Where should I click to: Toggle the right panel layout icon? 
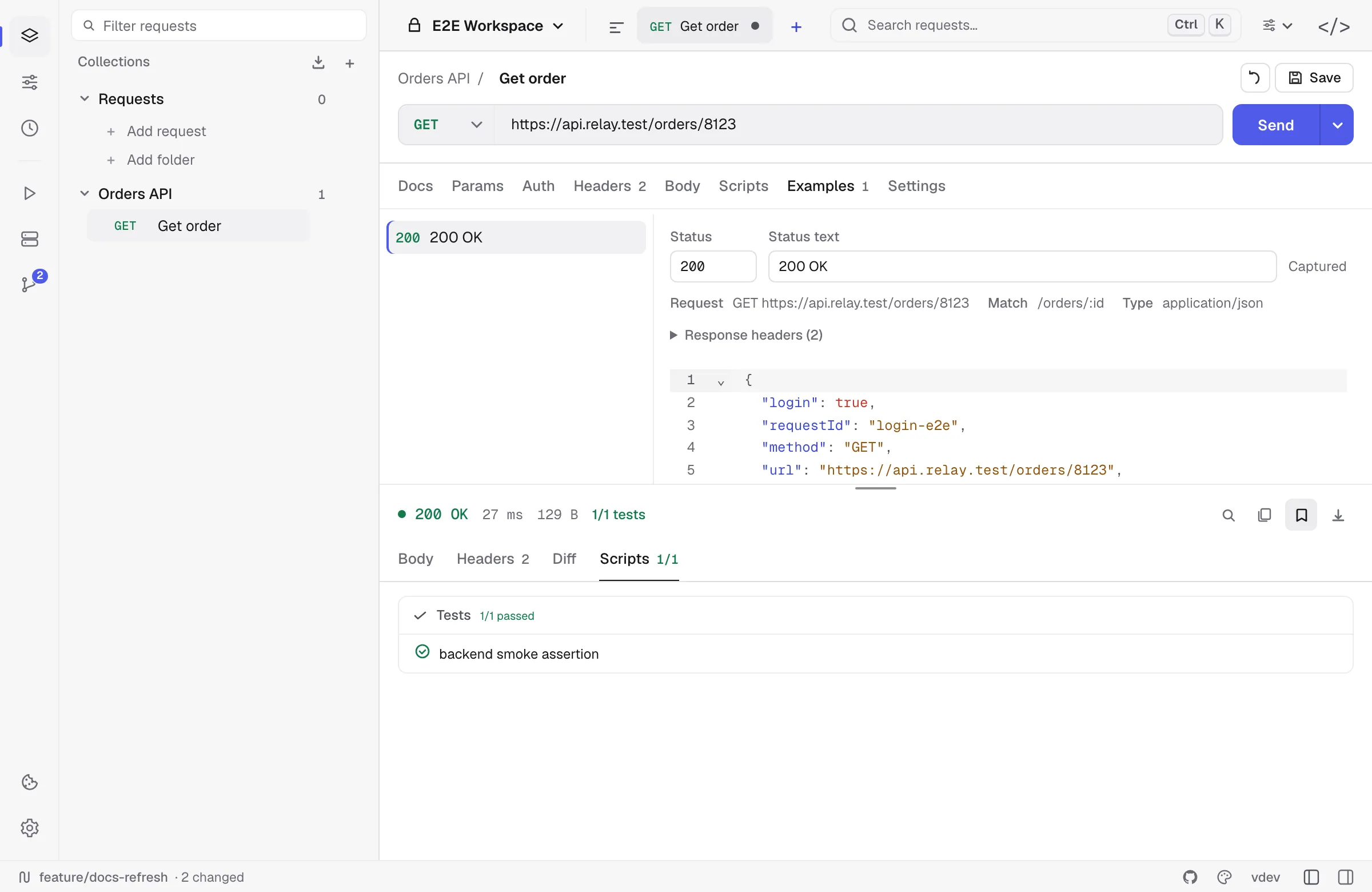click(x=1346, y=877)
